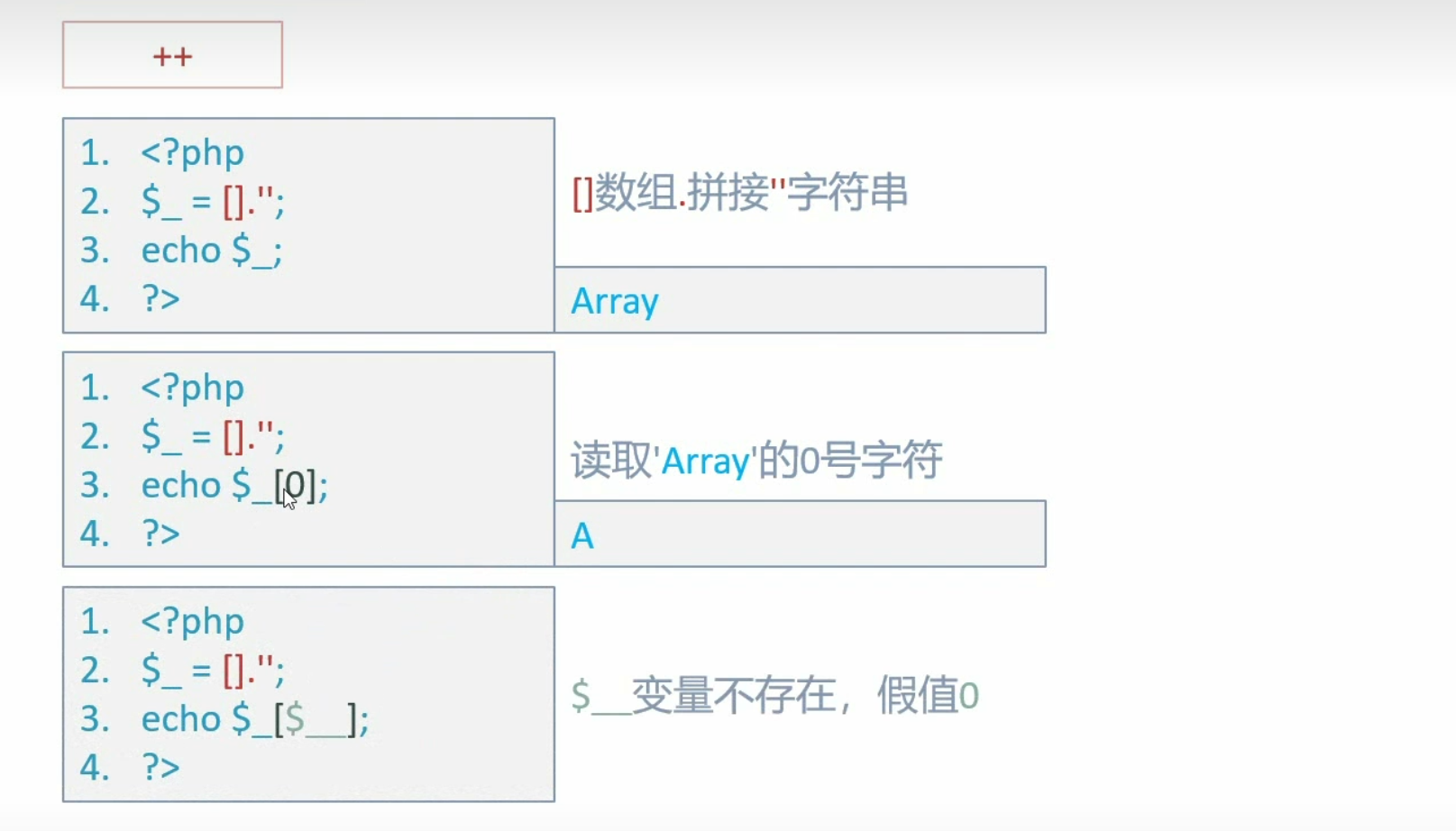Click the closing "?>" in the third code block
The image size is (1456, 831).
[x=160, y=767]
